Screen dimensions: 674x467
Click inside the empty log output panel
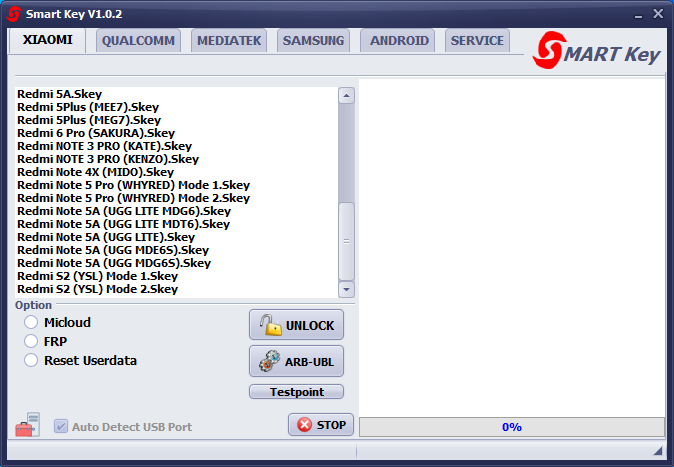(x=512, y=247)
